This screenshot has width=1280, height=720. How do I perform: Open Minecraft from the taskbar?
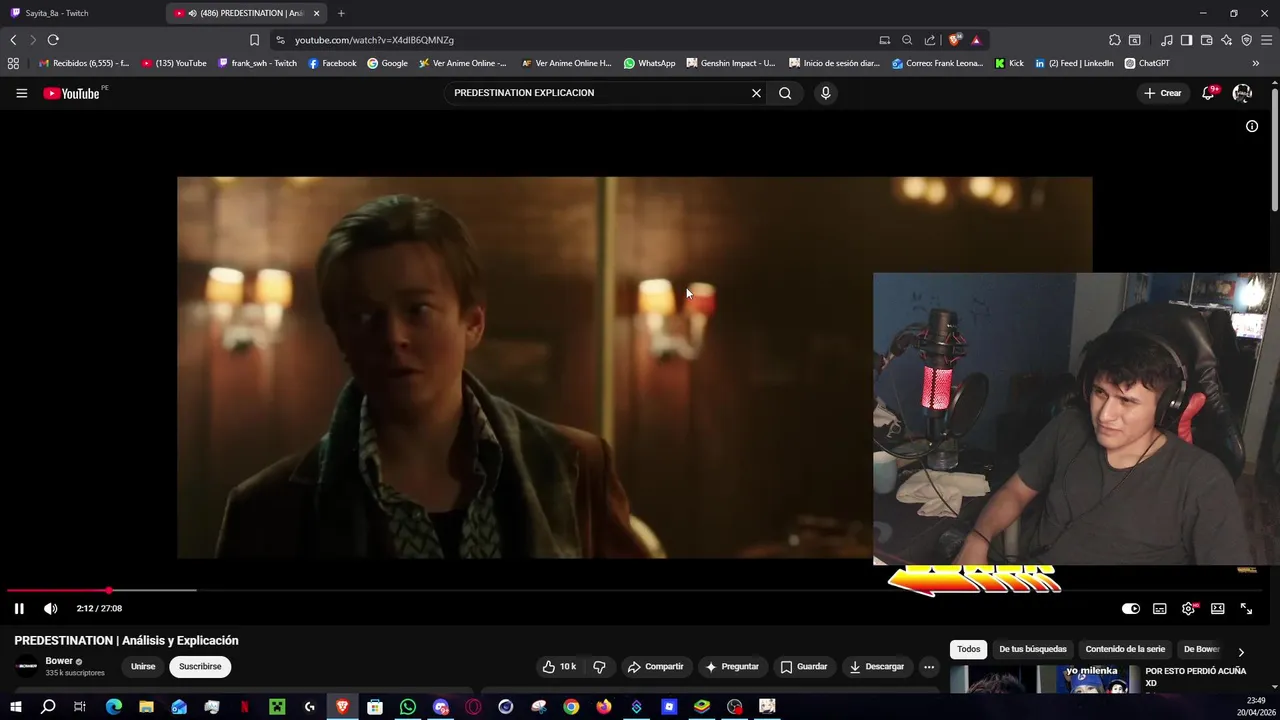(277, 707)
